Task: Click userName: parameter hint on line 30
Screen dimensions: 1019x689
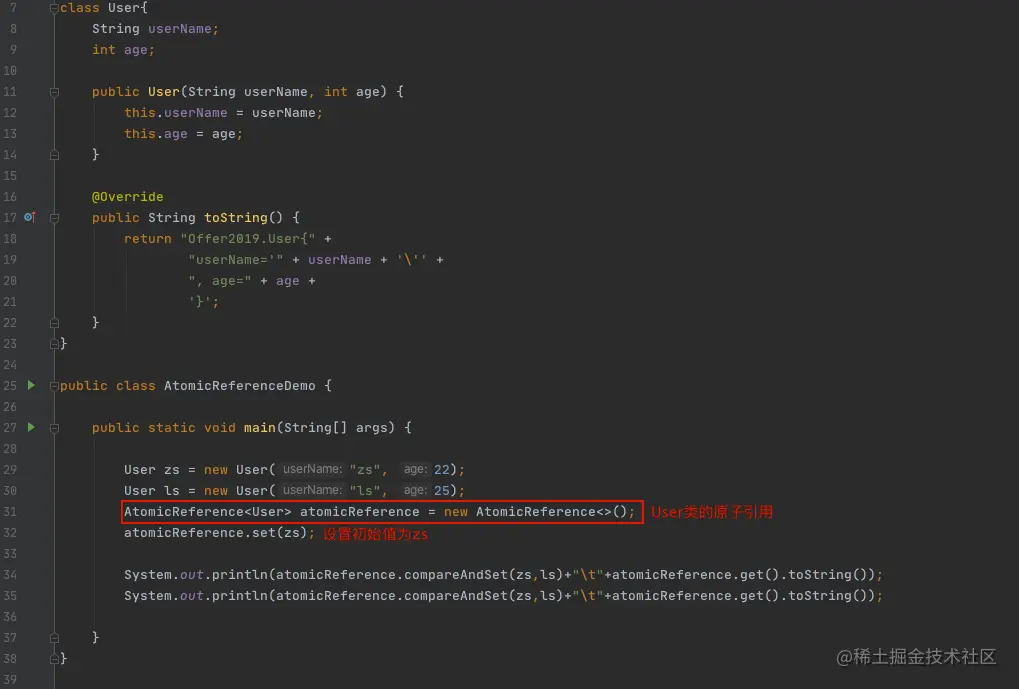Action: 312,489
